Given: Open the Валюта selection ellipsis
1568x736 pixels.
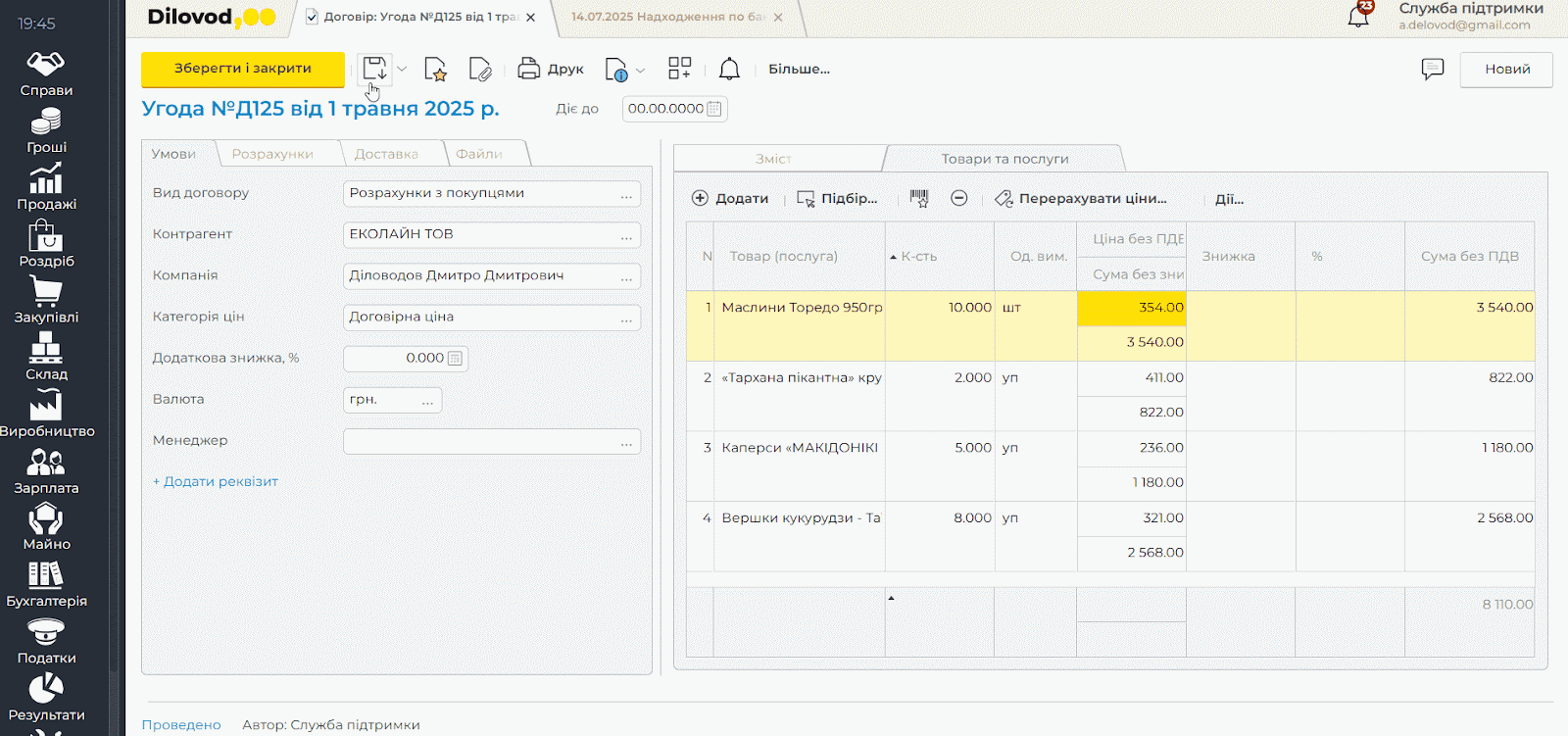Looking at the screenshot, I should 428,401.
